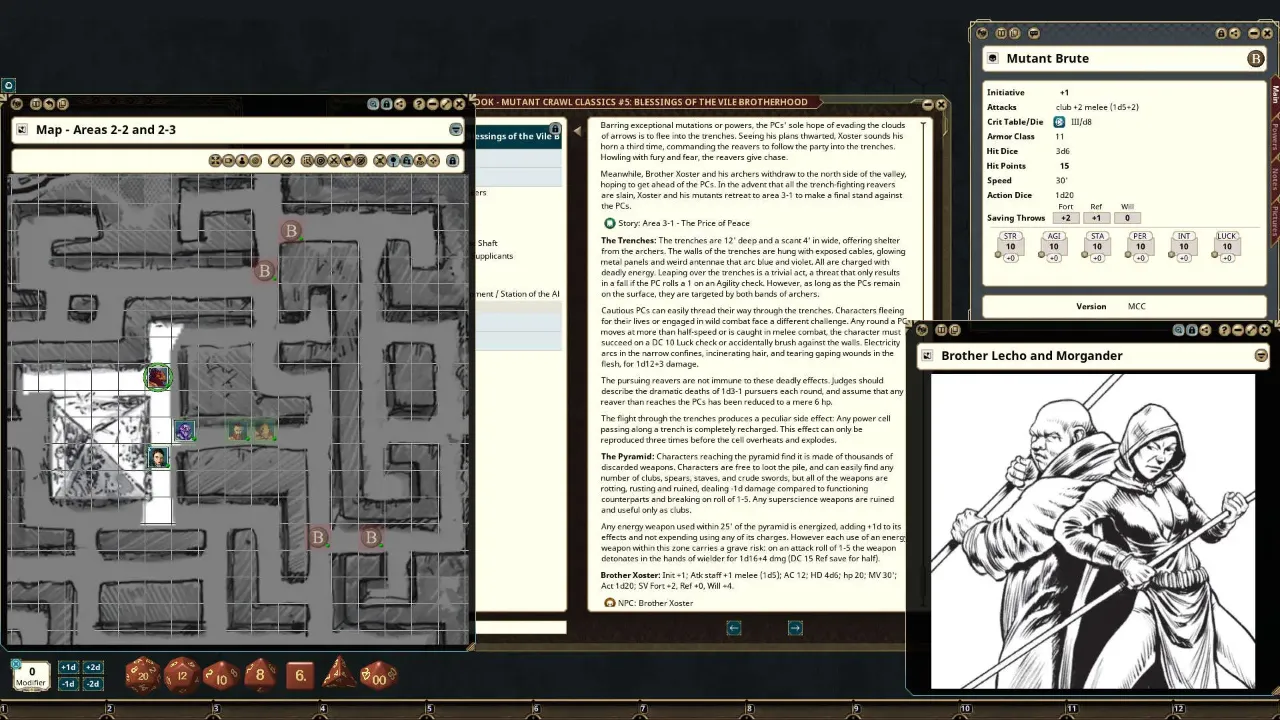The image size is (1280, 720).
Task: Select the draw pencil tool on map toolbar
Action: click(273, 161)
